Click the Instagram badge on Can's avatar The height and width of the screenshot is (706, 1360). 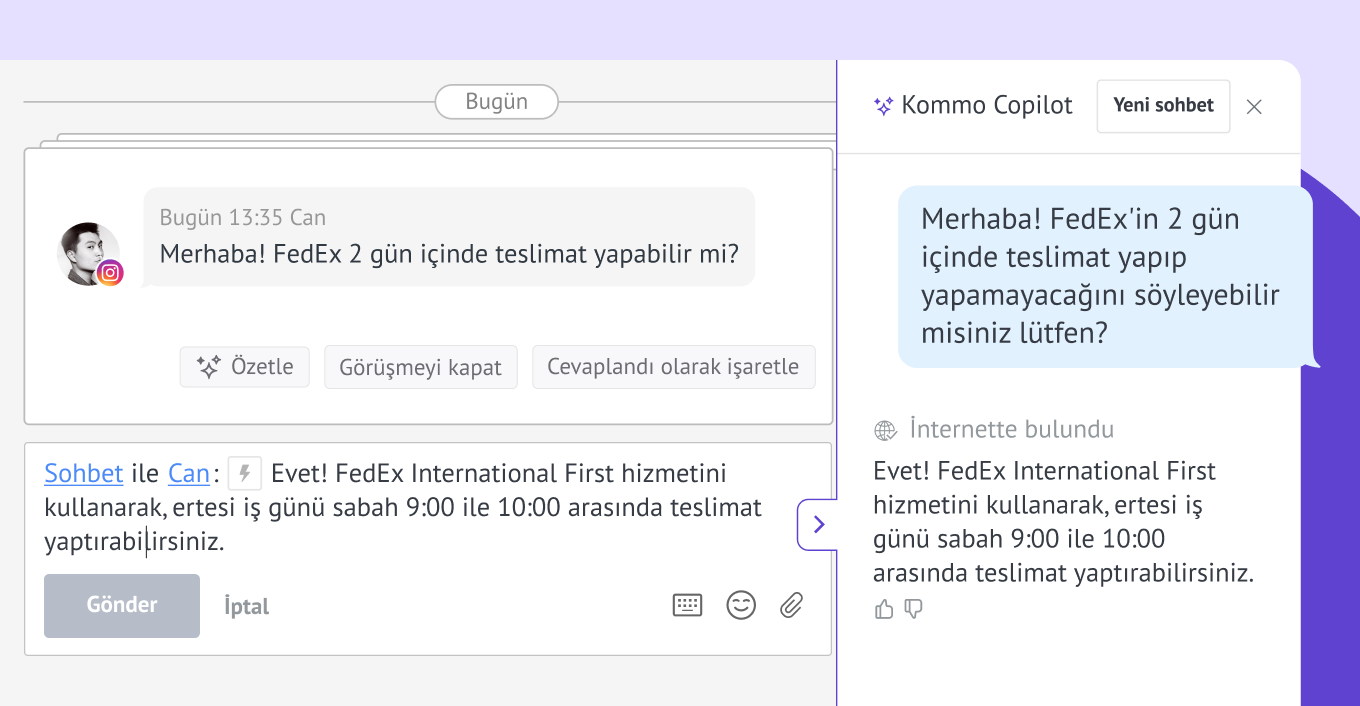coord(110,272)
